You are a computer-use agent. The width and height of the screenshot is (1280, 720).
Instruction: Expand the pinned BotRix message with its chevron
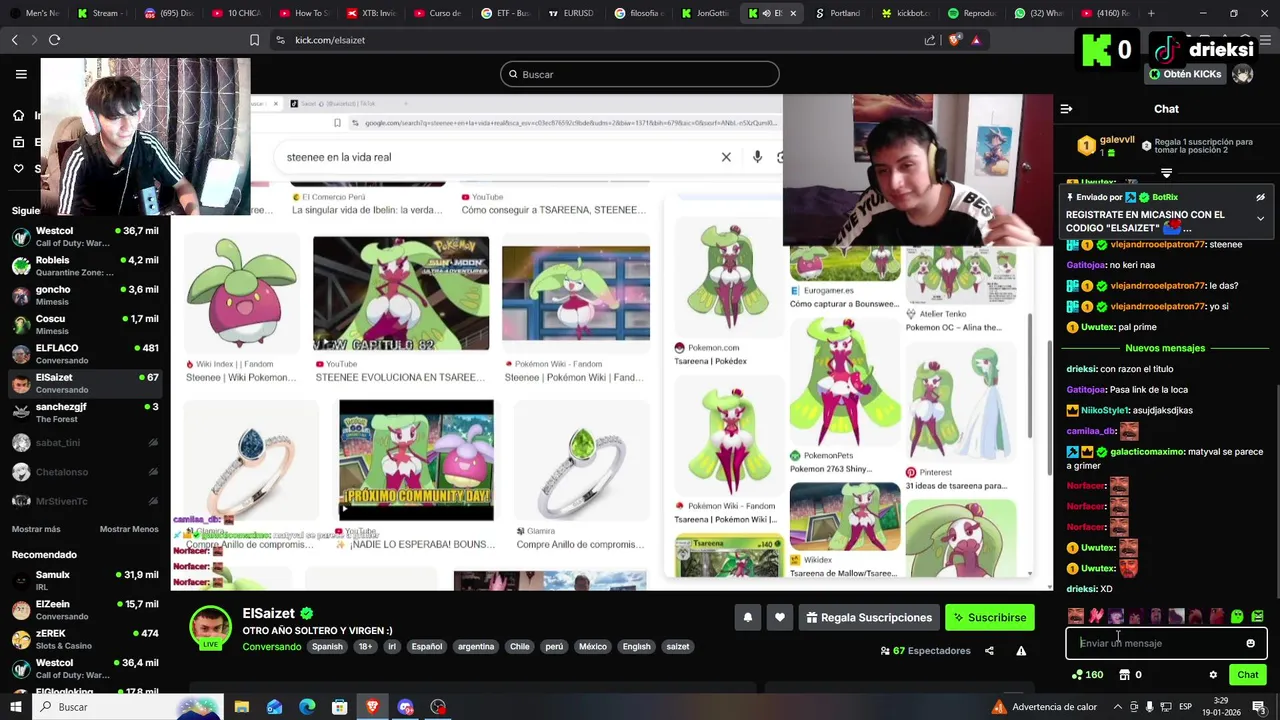1260,218
